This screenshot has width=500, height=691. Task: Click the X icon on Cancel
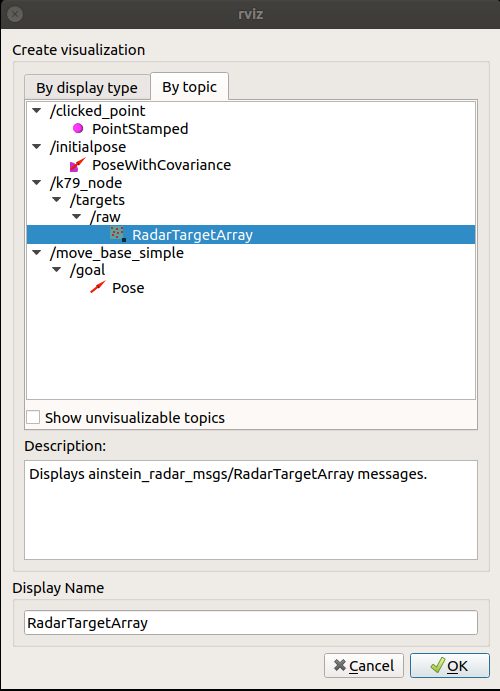[x=339, y=665]
